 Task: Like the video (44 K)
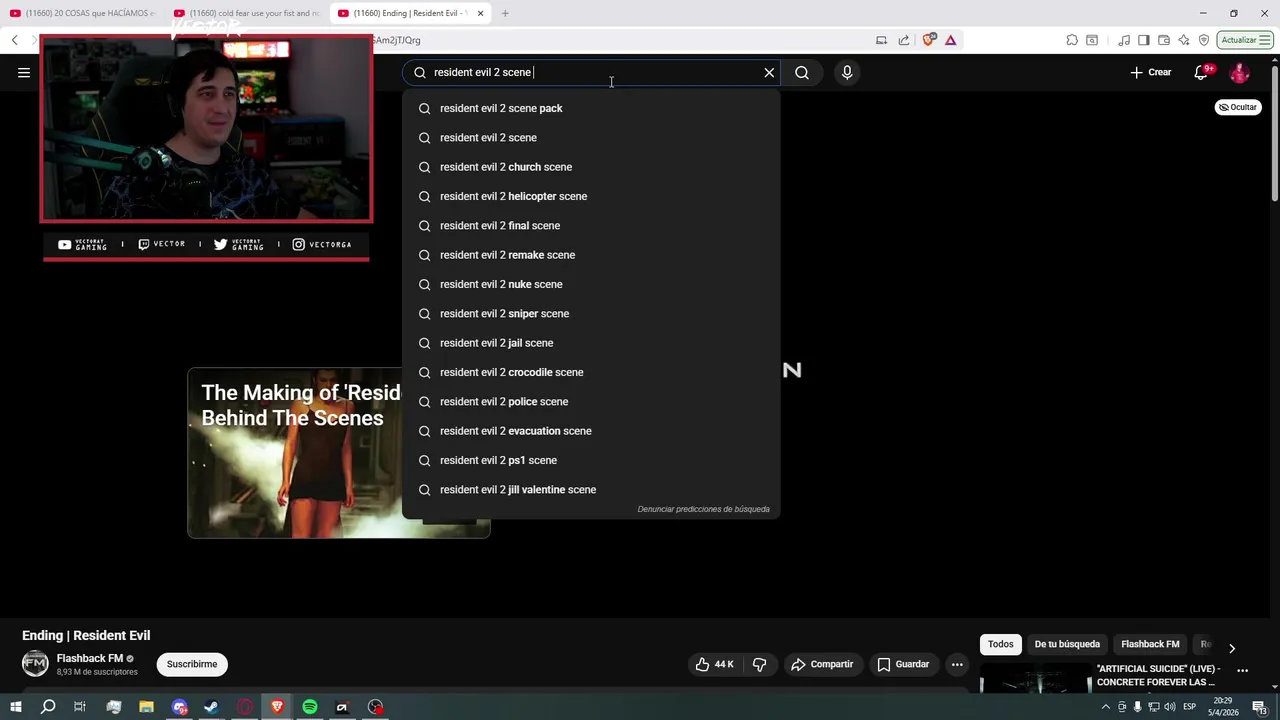pyautogui.click(x=715, y=664)
